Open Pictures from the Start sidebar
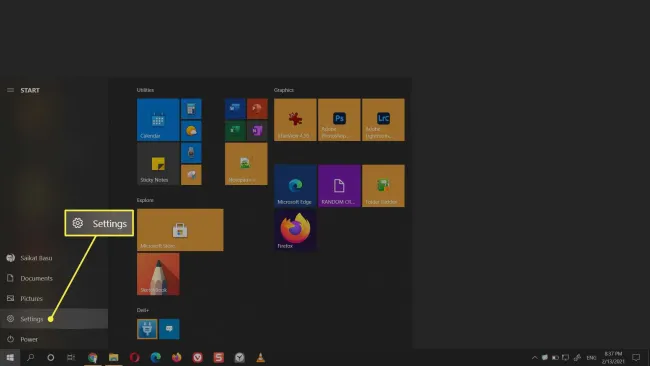 tap(54, 298)
